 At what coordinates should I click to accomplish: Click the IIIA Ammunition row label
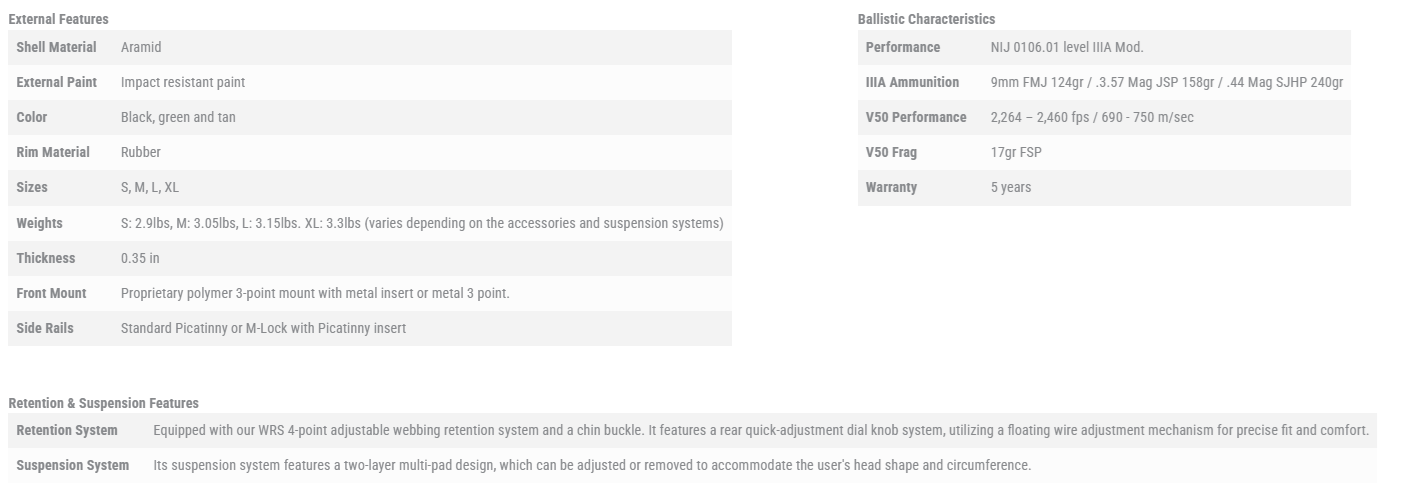pos(912,82)
